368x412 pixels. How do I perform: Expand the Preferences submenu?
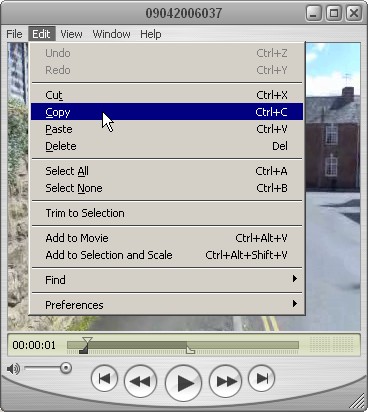pyautogui.click(x=167, y=305)
